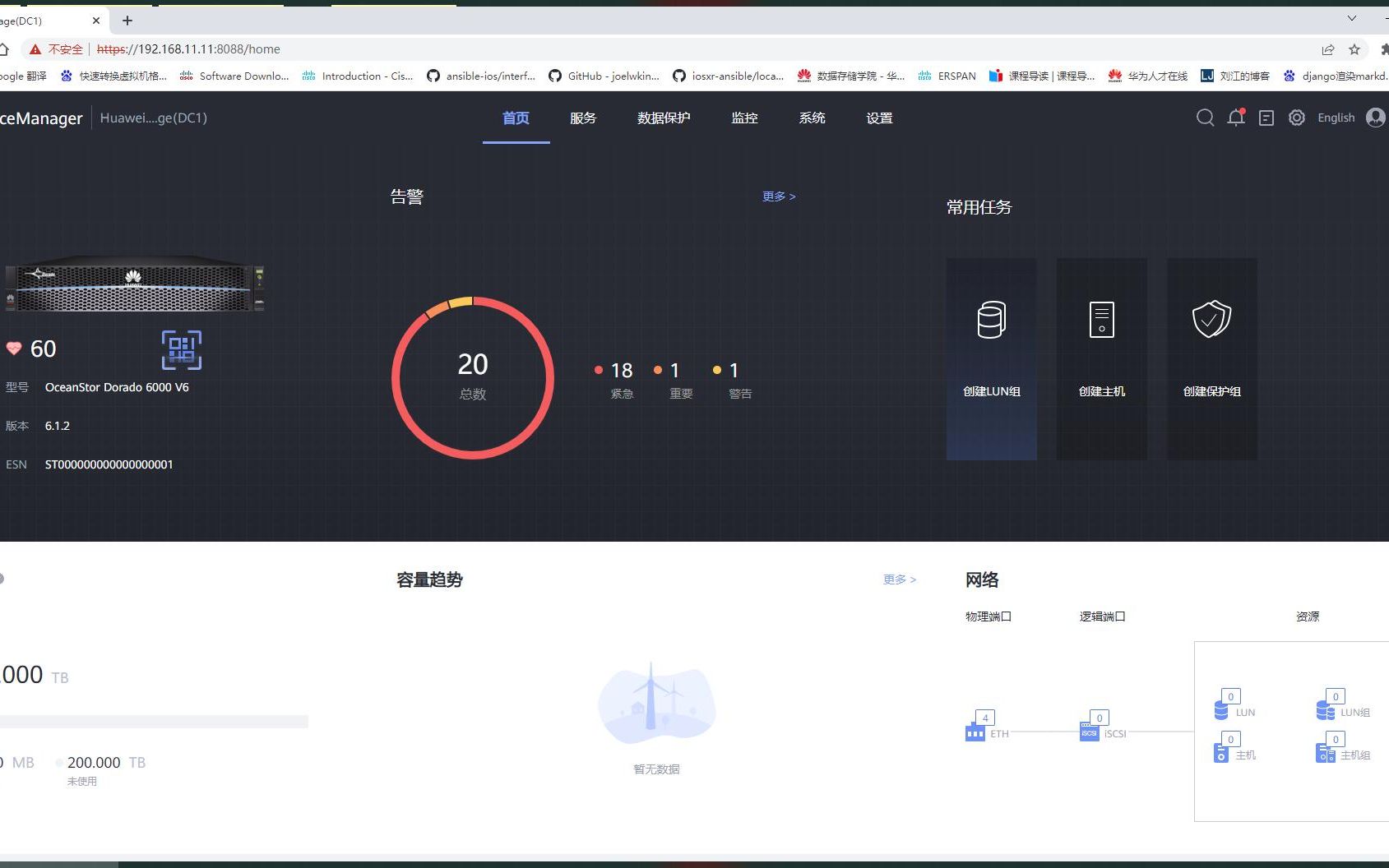The width and height of the screenshot is (1389, 868).
Task: Click the ESN serial number value
Action: [x=109, y=464]
